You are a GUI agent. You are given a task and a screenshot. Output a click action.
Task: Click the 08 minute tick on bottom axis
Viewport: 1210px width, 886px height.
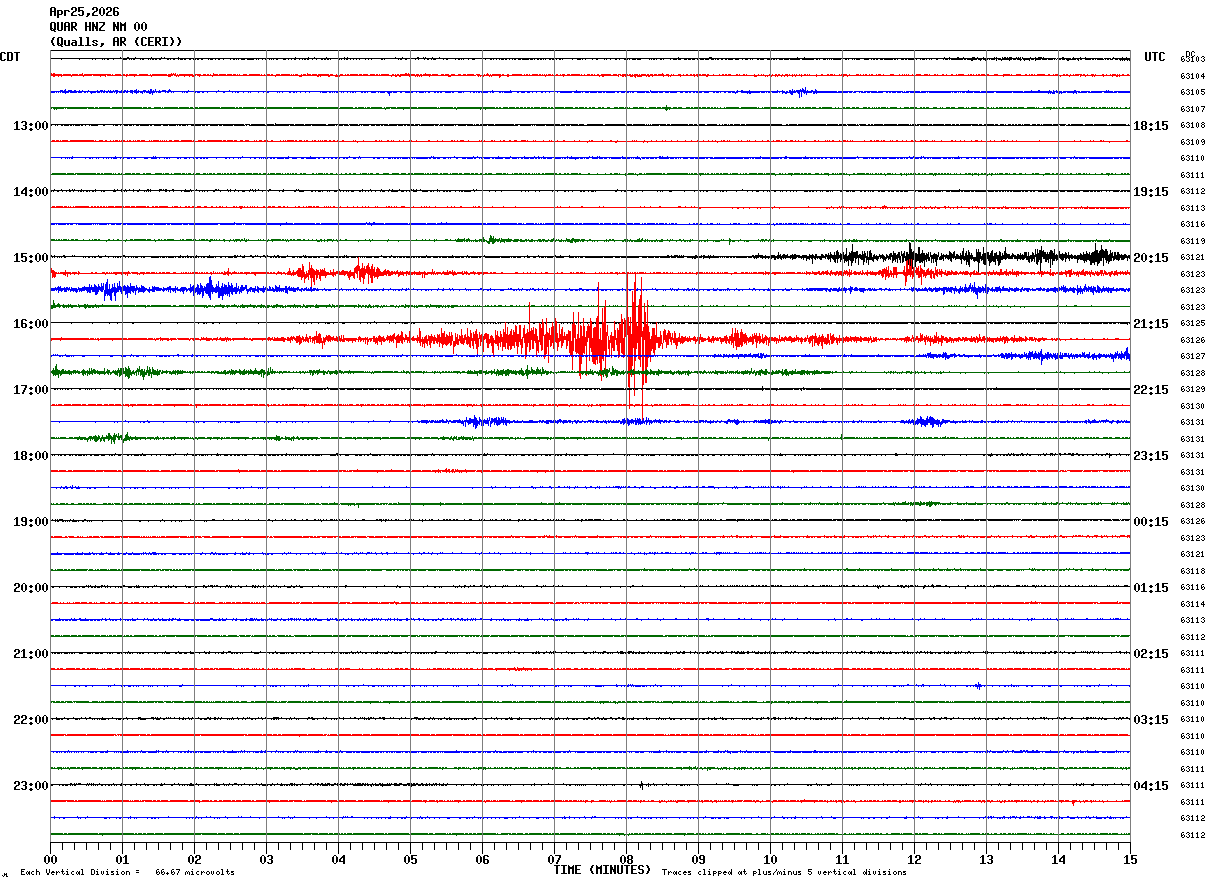click(626, 859)
